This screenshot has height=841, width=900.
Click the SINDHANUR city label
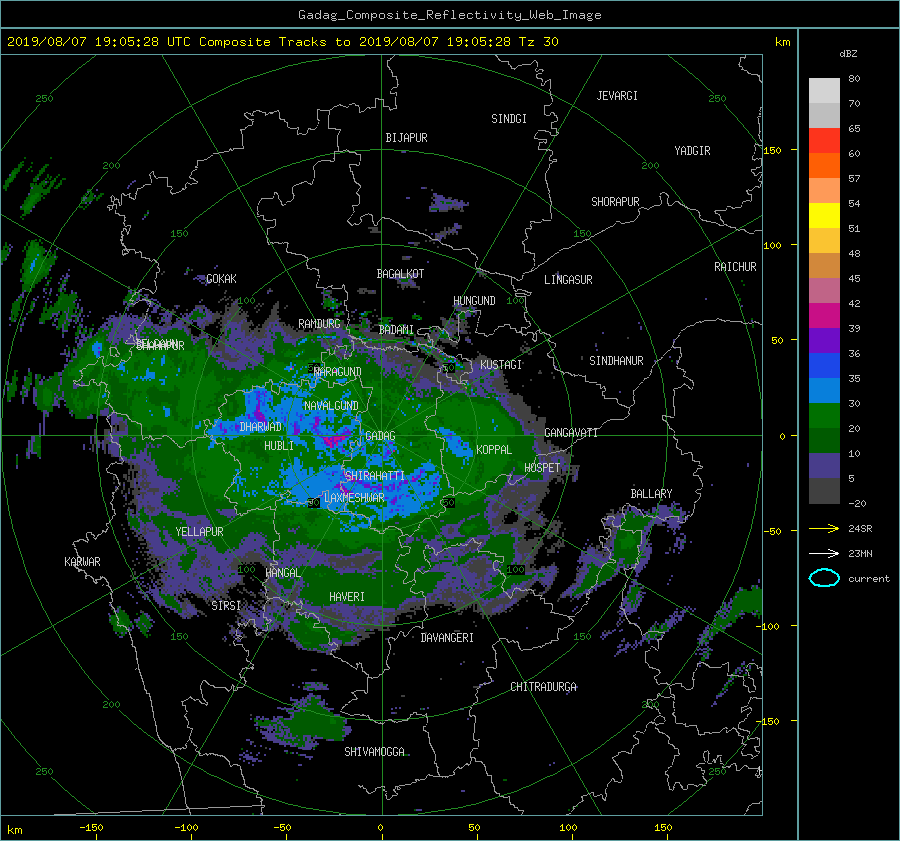pos(616,361)
